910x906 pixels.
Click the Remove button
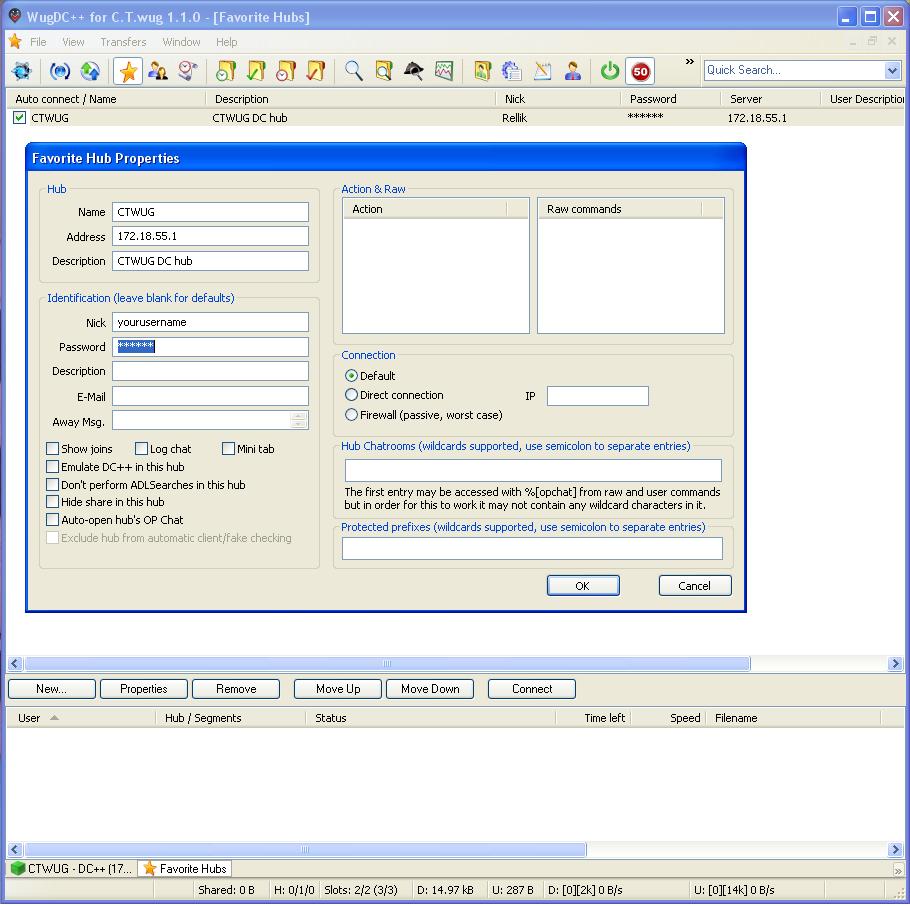[x=236, y=689]
